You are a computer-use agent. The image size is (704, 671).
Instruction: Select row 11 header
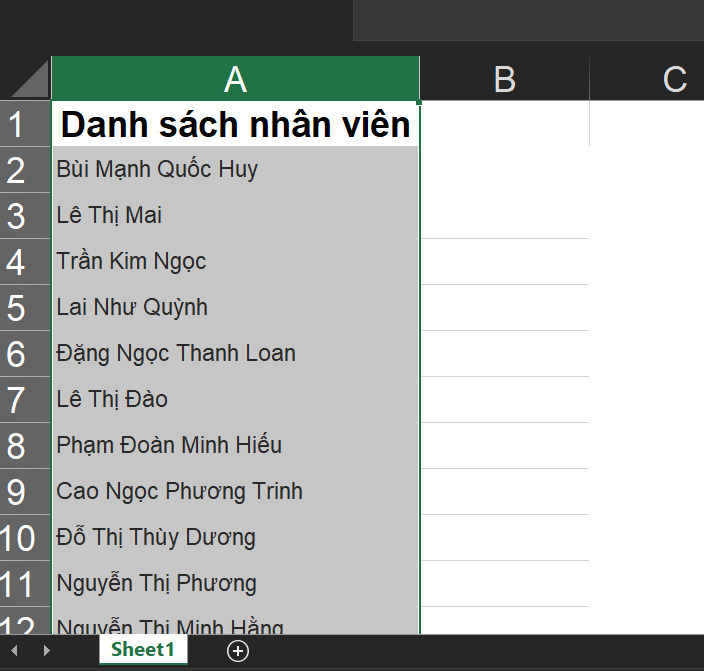pyautogui.click(x=25, y=584)
